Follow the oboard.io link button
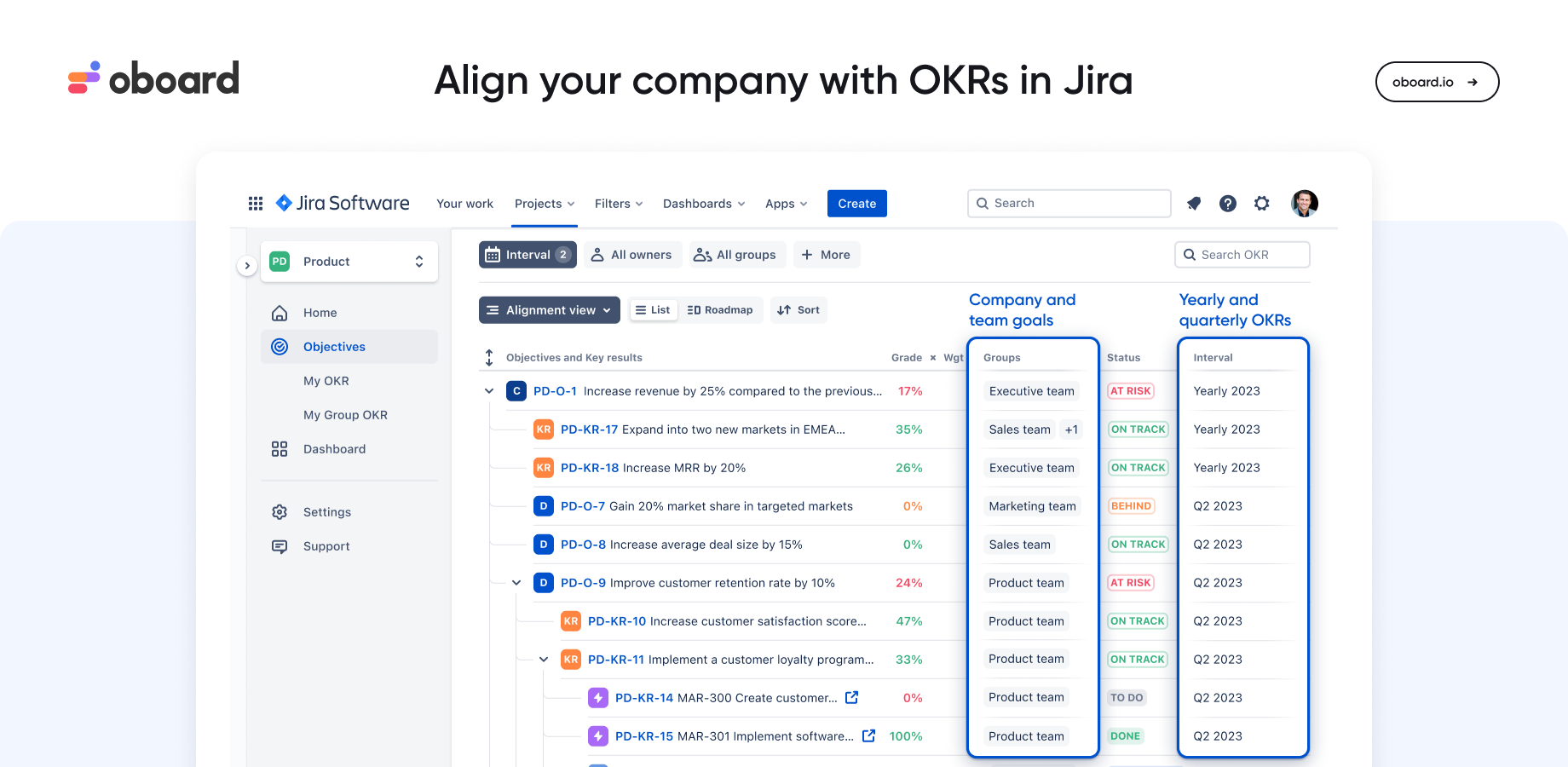 [1437, 82]
